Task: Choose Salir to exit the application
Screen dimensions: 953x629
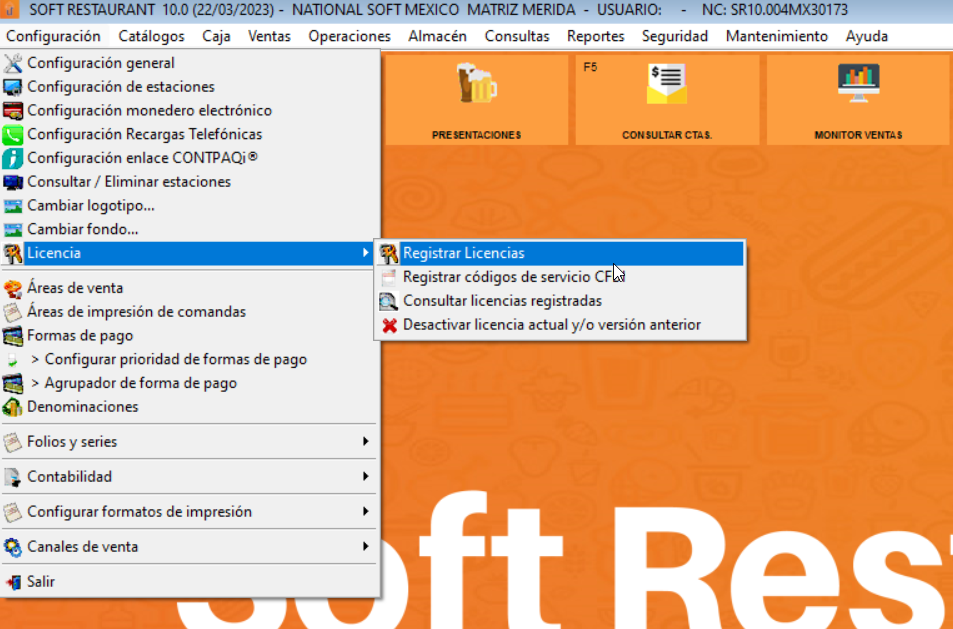Action: click(190, 582)
